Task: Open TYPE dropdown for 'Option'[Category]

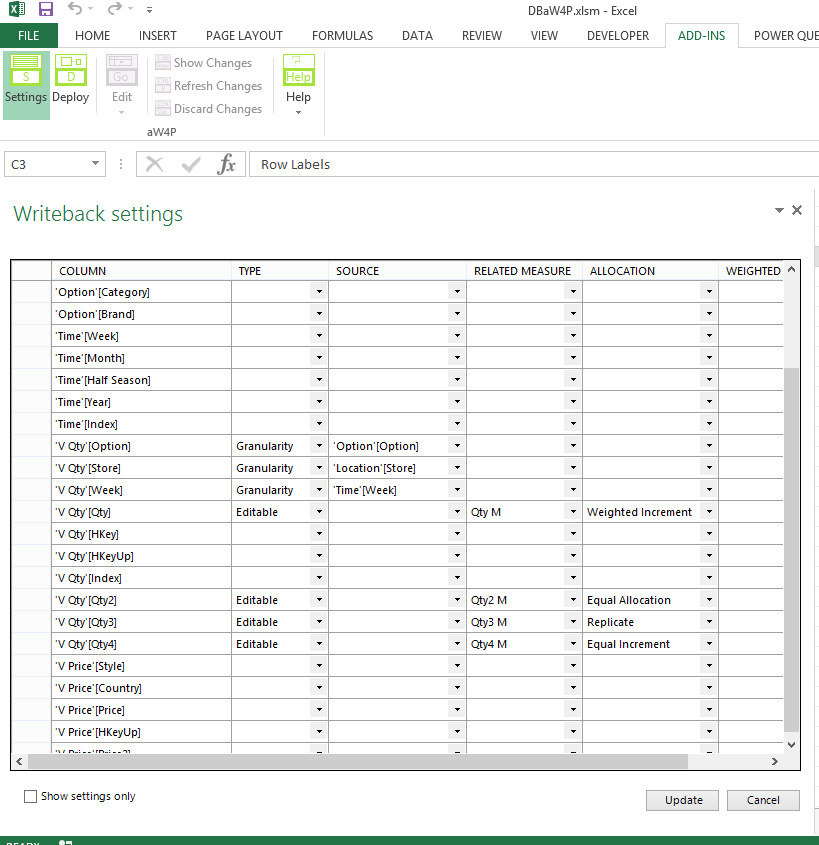Action: (319, 292)
